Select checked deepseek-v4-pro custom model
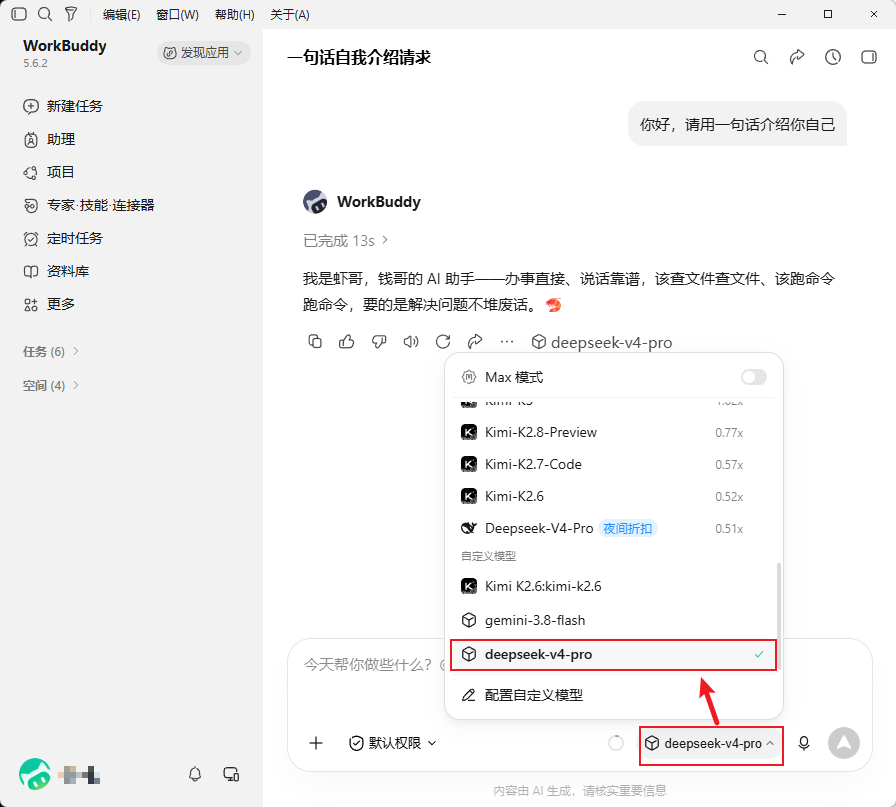The image size is (896, 807). (x=613, y=654)
